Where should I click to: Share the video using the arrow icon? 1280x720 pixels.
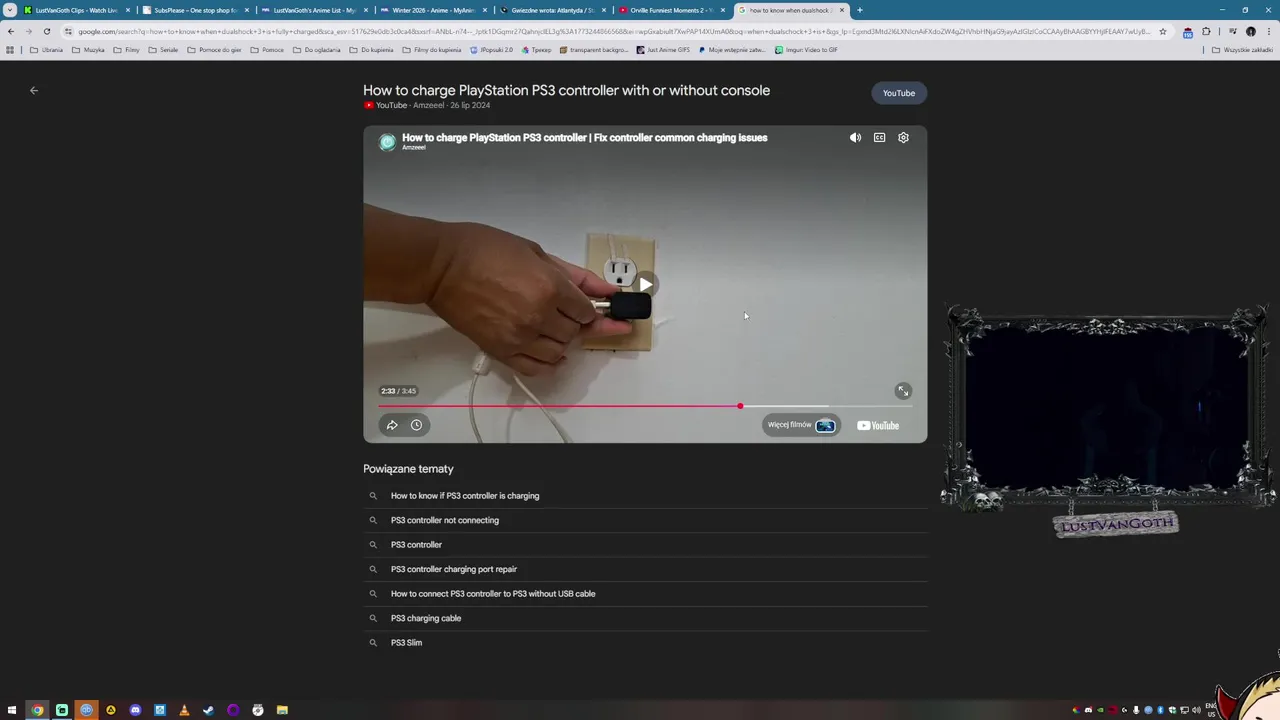[x=392, y=425]
